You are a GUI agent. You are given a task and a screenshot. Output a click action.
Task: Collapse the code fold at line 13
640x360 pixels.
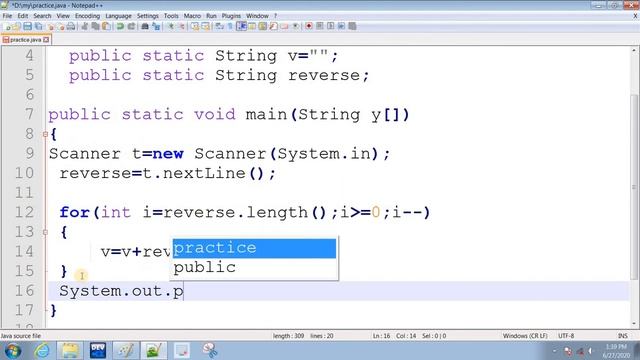pos(45,232)
